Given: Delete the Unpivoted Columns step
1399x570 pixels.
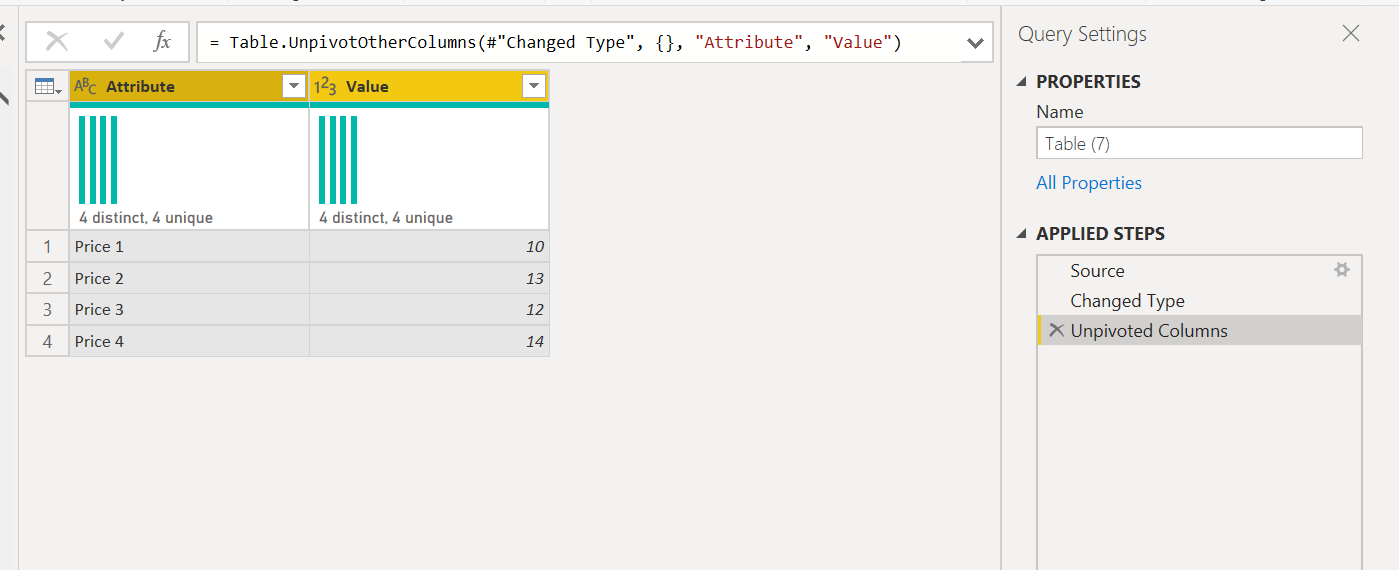Looking at the screenshot, I should [1056, 330].
